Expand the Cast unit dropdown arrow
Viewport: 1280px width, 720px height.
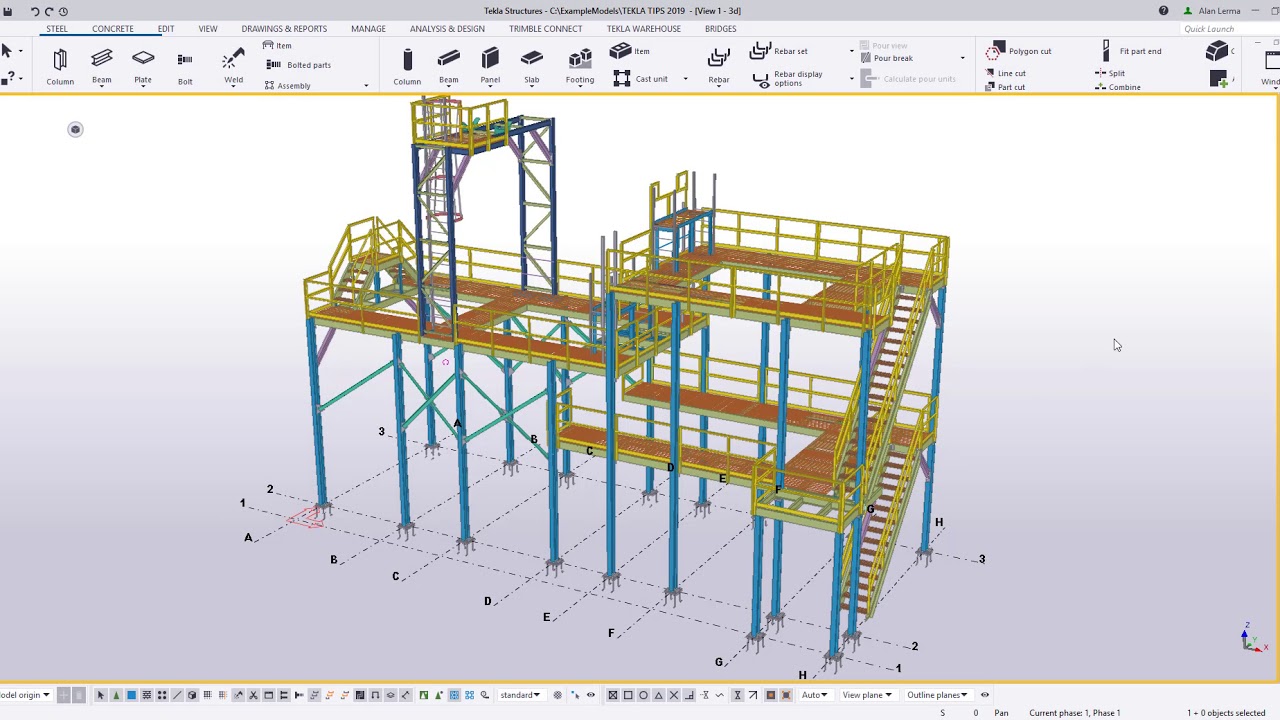click(685, 79)
